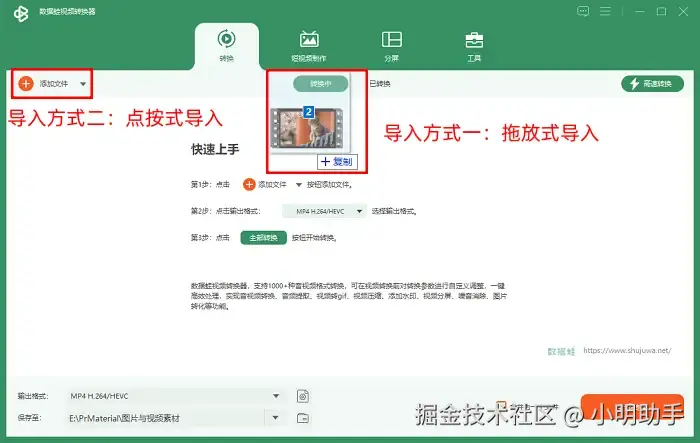
Task: Click 添加文件 plus icon in step 1
Action: (x=249, y=184)
